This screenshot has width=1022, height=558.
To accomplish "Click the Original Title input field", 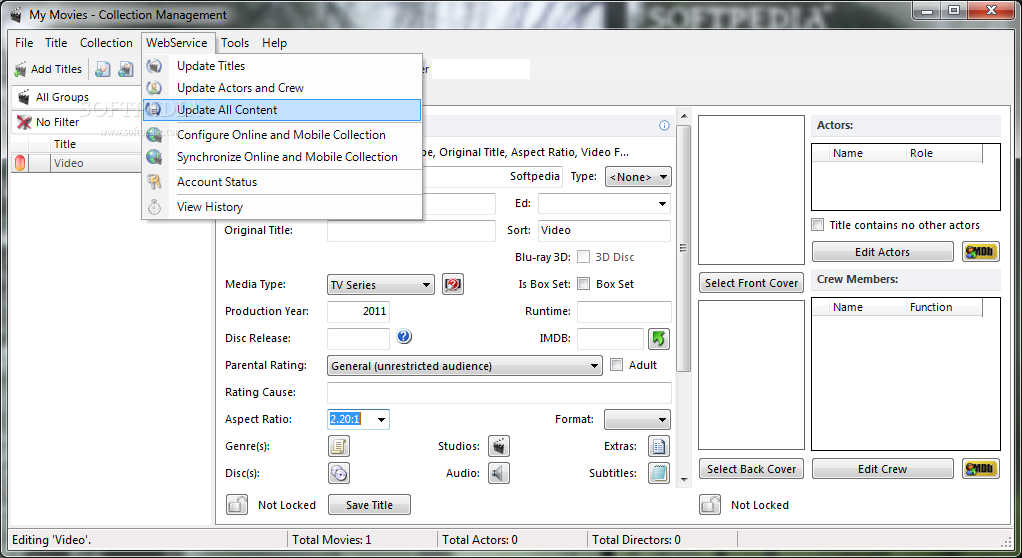I will point(411,230).
